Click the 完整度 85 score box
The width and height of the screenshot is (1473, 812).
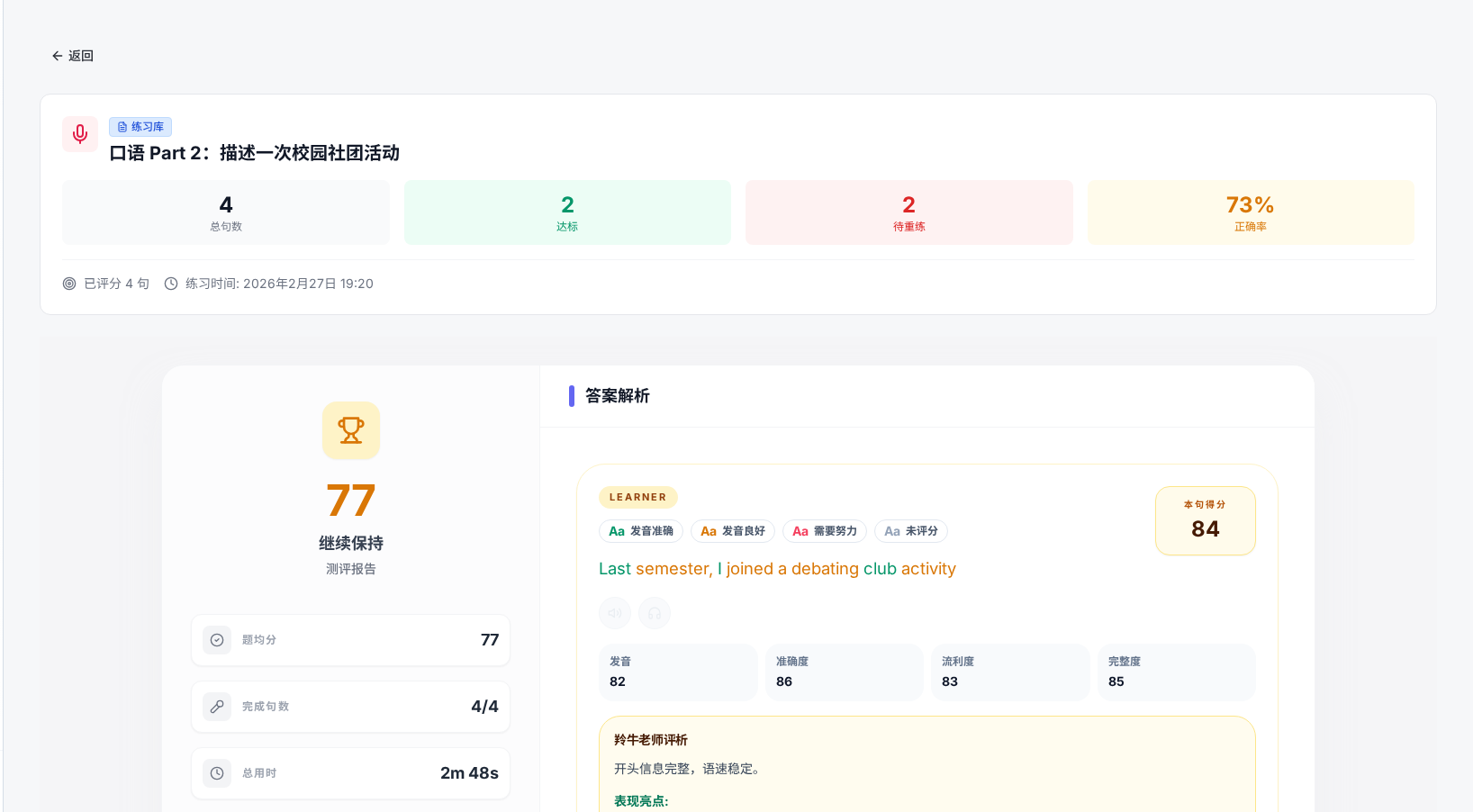pos(1177,672)
